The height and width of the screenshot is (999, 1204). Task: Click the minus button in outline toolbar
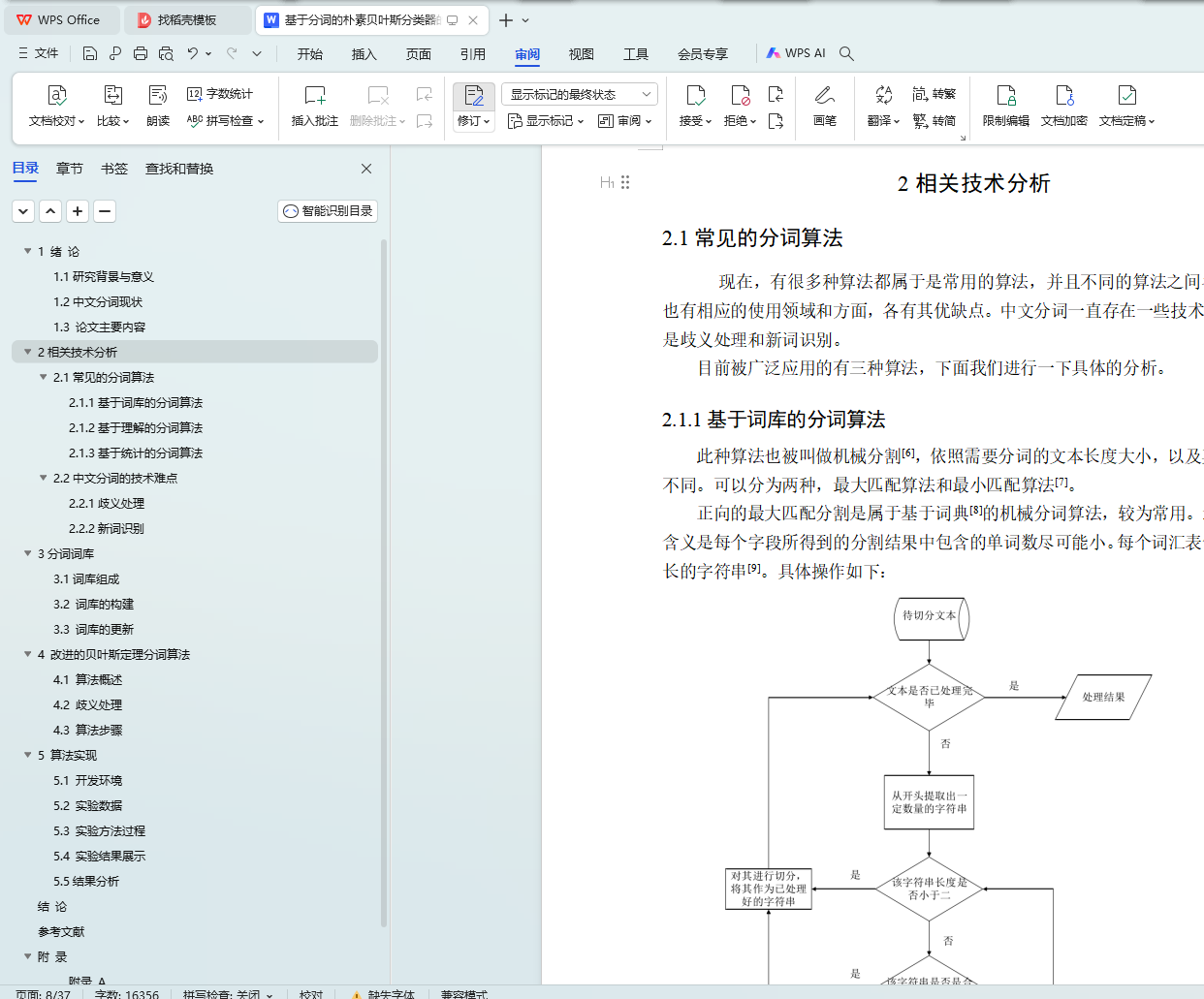(105, 211)
